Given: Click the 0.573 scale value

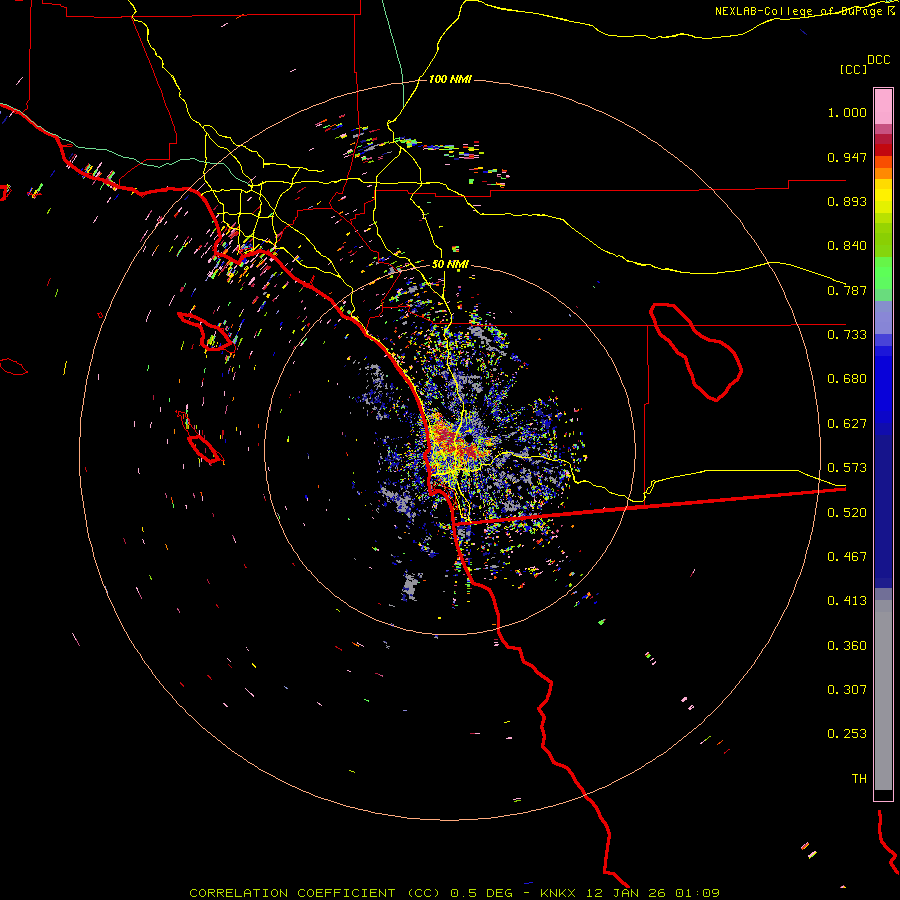Looking at the screenshot, I should coord(847,468).
